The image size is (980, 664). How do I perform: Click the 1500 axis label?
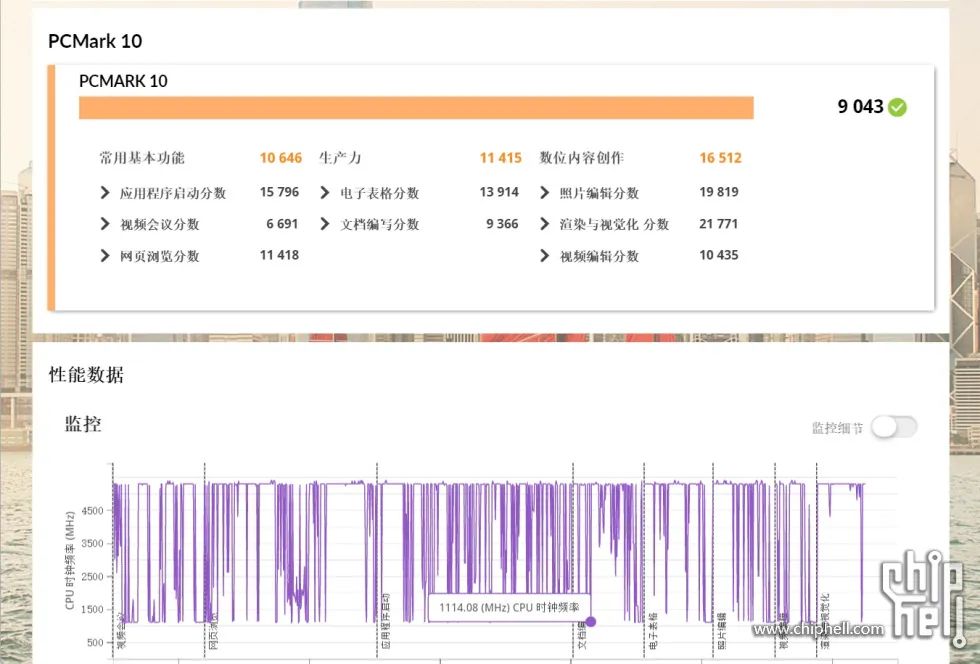92,609
